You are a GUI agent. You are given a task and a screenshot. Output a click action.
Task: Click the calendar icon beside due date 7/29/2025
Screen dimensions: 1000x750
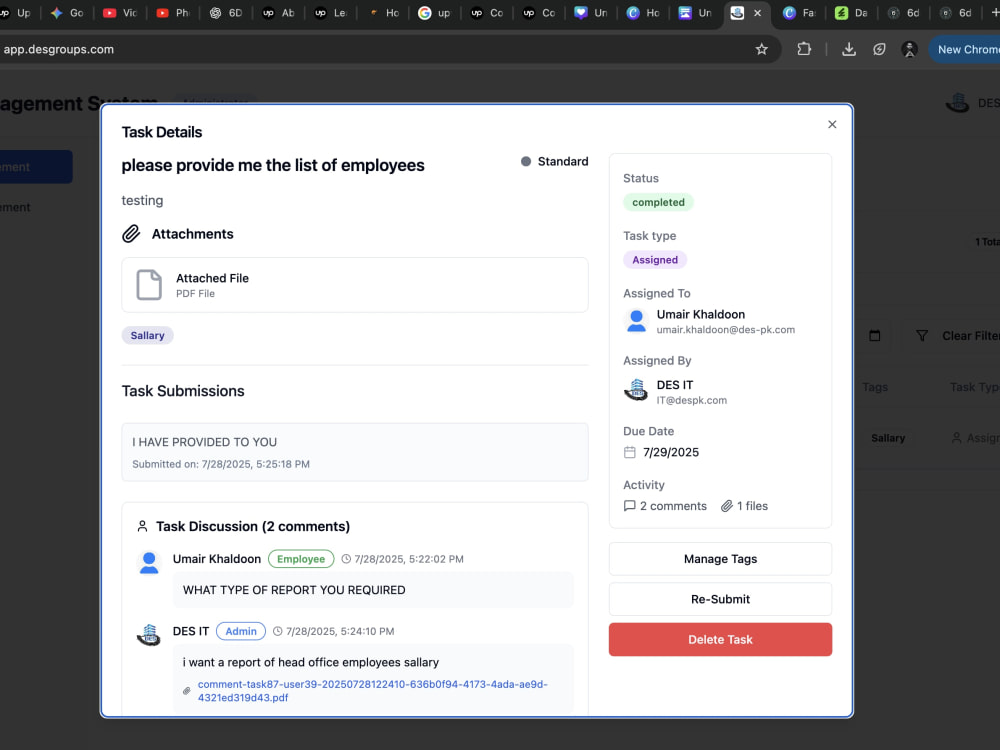pos(629,452)
